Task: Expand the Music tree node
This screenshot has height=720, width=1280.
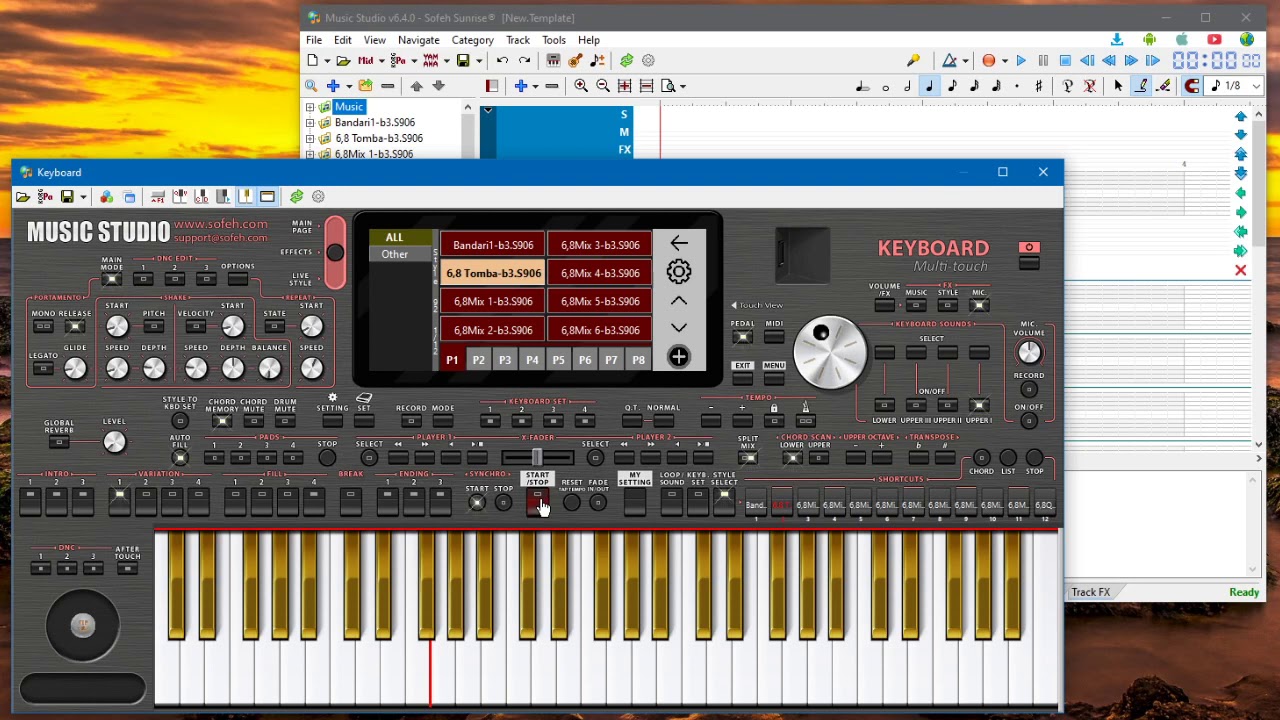Action: (x=310, y=107)
